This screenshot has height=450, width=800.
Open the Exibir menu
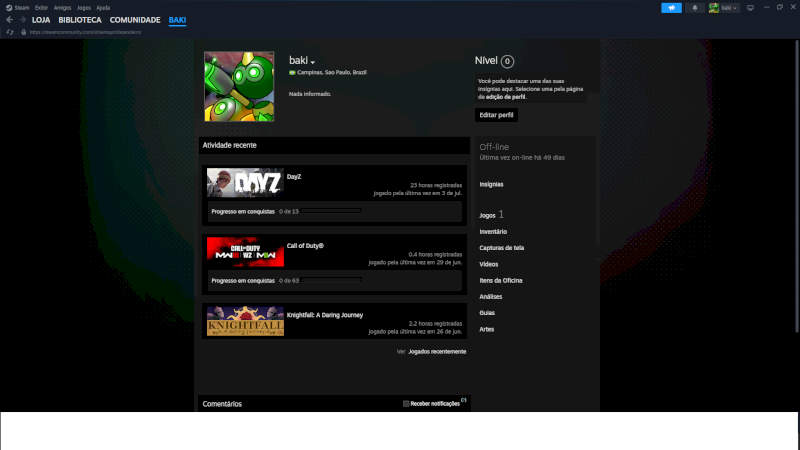41,7
